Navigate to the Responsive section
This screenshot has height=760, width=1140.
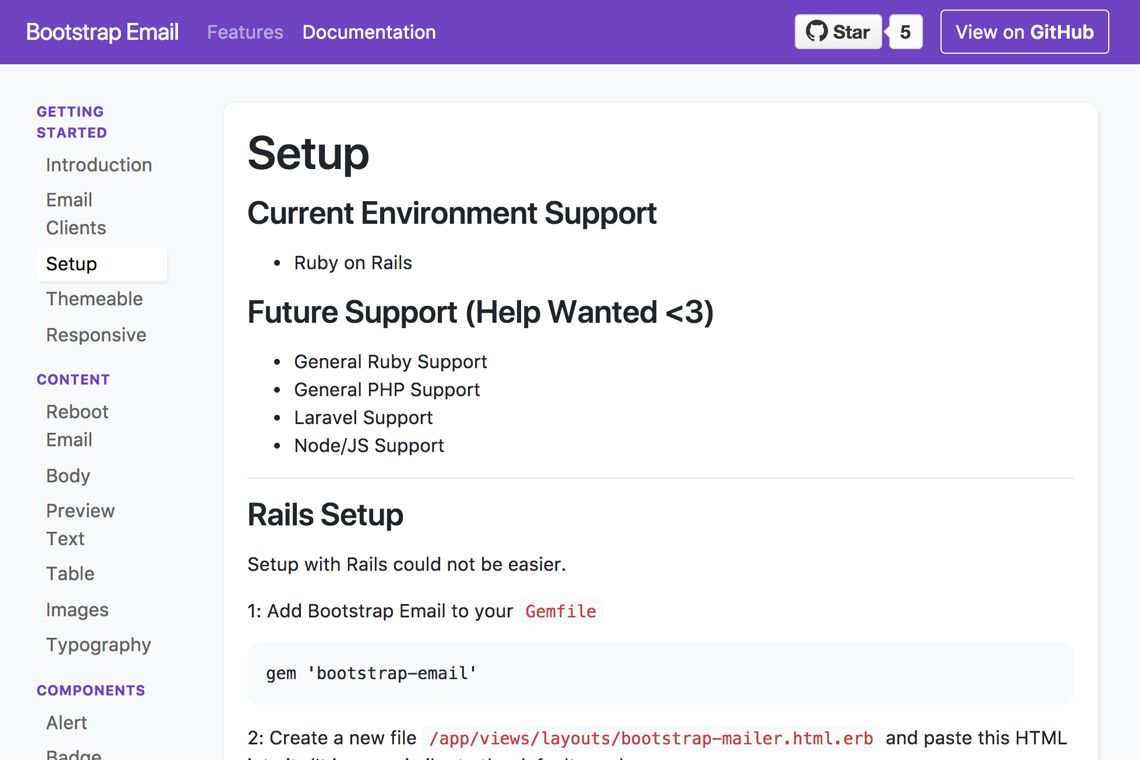[x=96, y=334]
